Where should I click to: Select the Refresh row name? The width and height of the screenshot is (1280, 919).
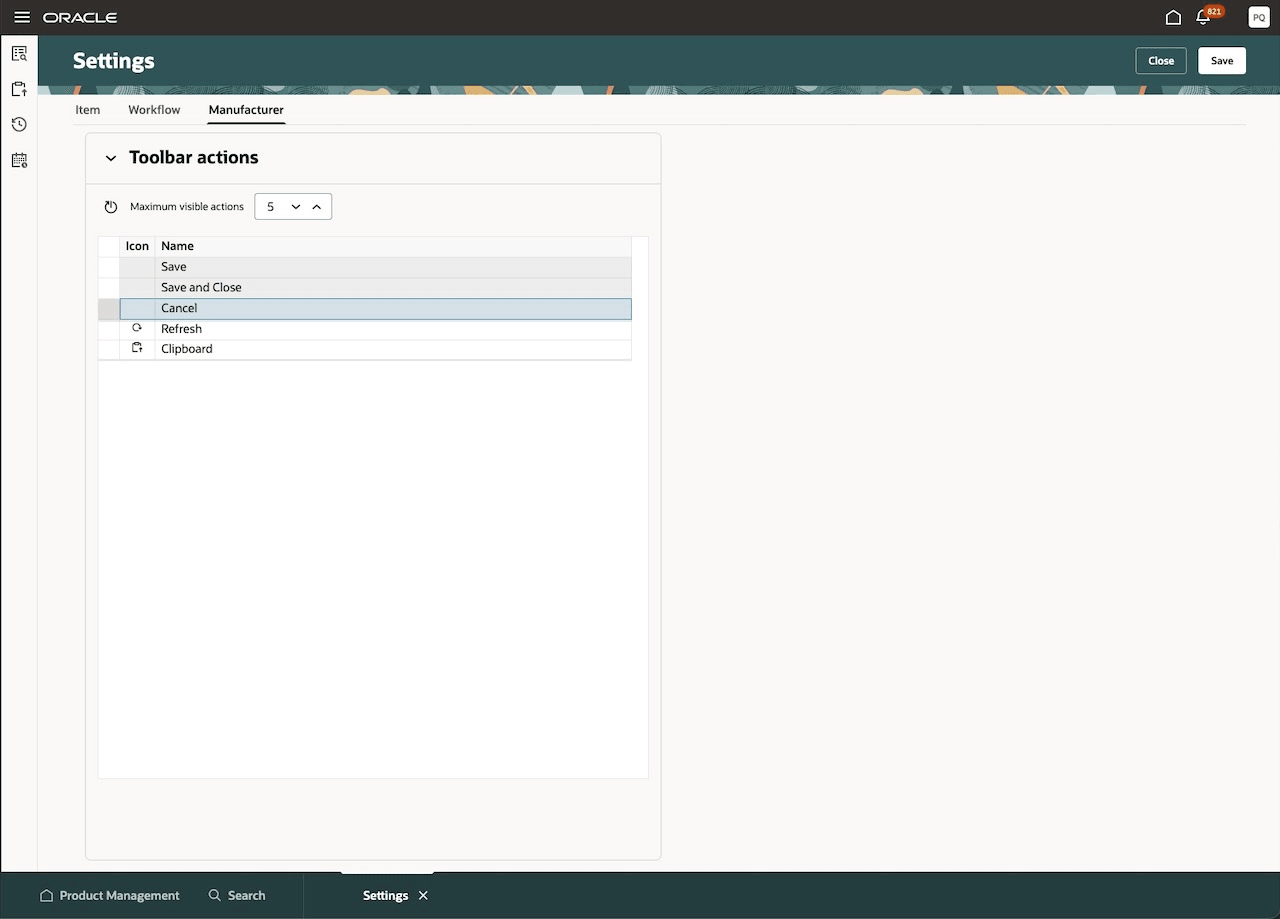(181, 329)
